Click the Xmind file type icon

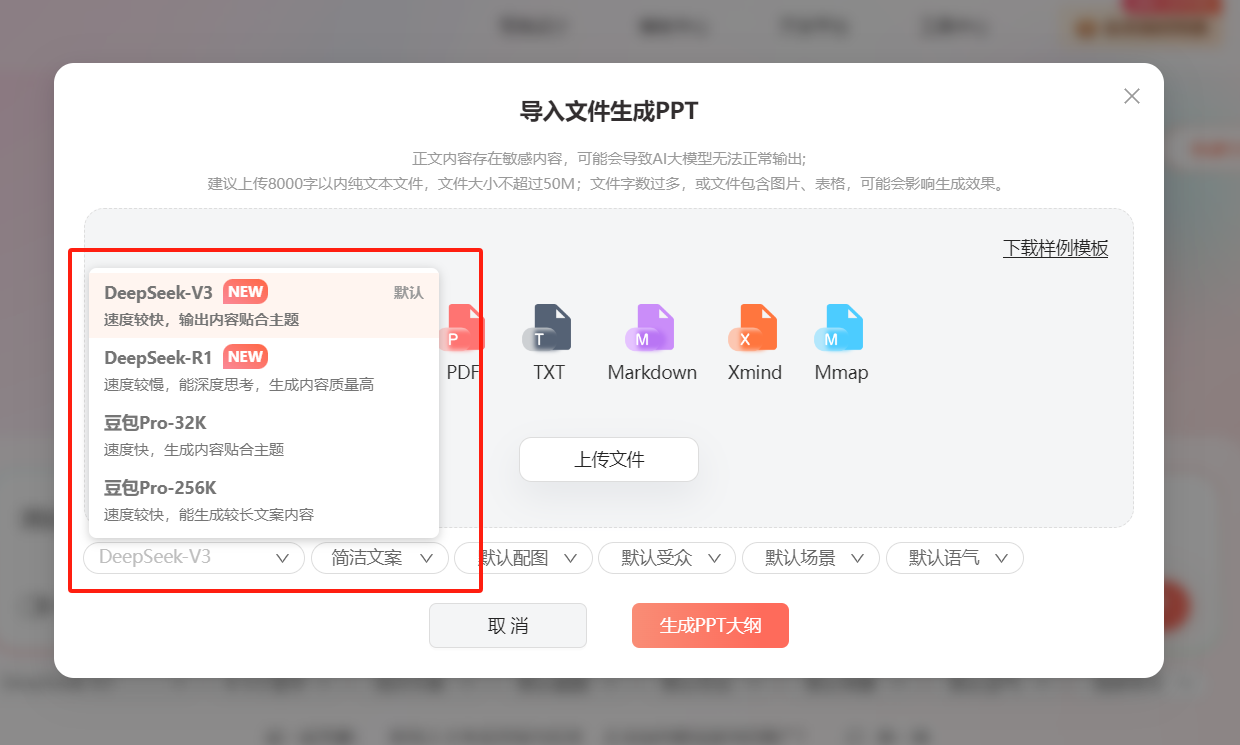(x=754, y=327)
